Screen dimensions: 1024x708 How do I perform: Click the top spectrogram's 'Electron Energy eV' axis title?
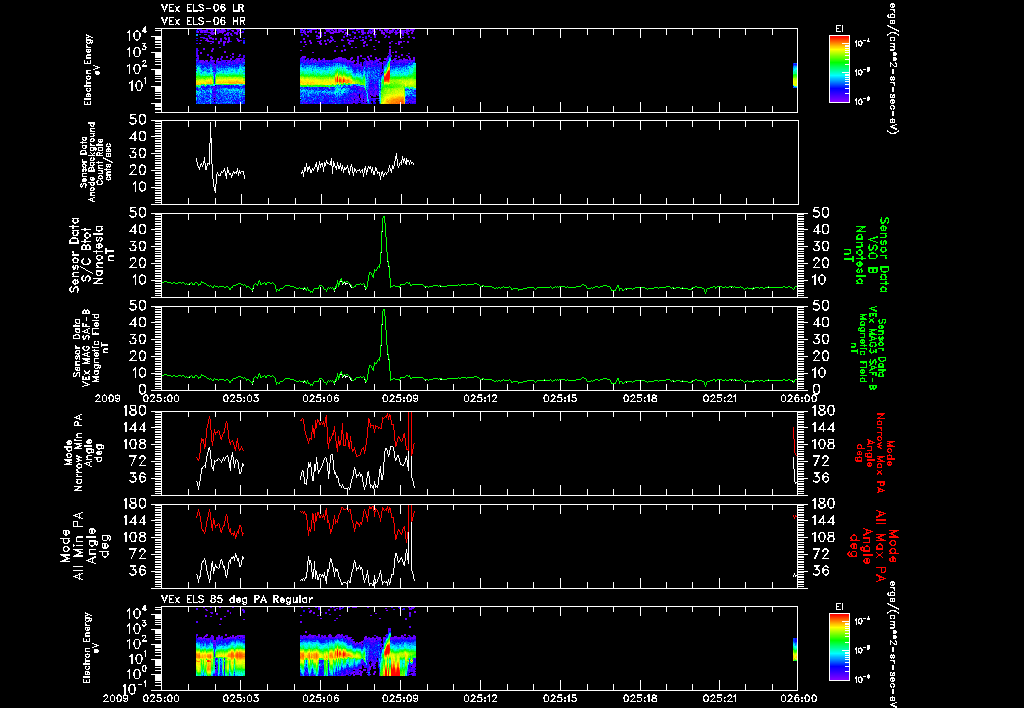(x=92, y=69)
